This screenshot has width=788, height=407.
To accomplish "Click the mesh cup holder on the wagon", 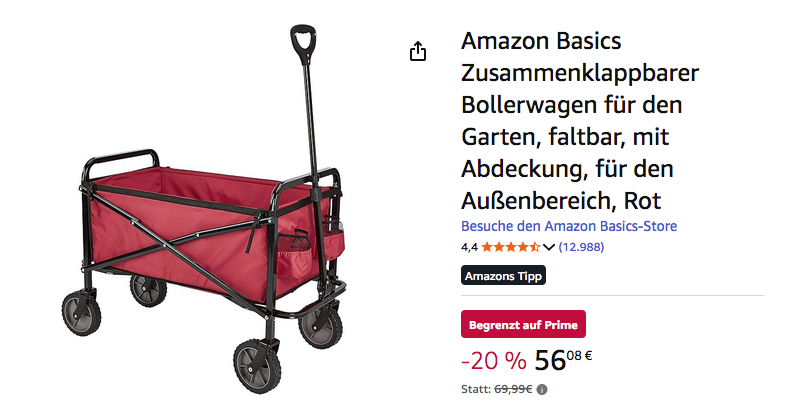I will (x=294, y=246).
